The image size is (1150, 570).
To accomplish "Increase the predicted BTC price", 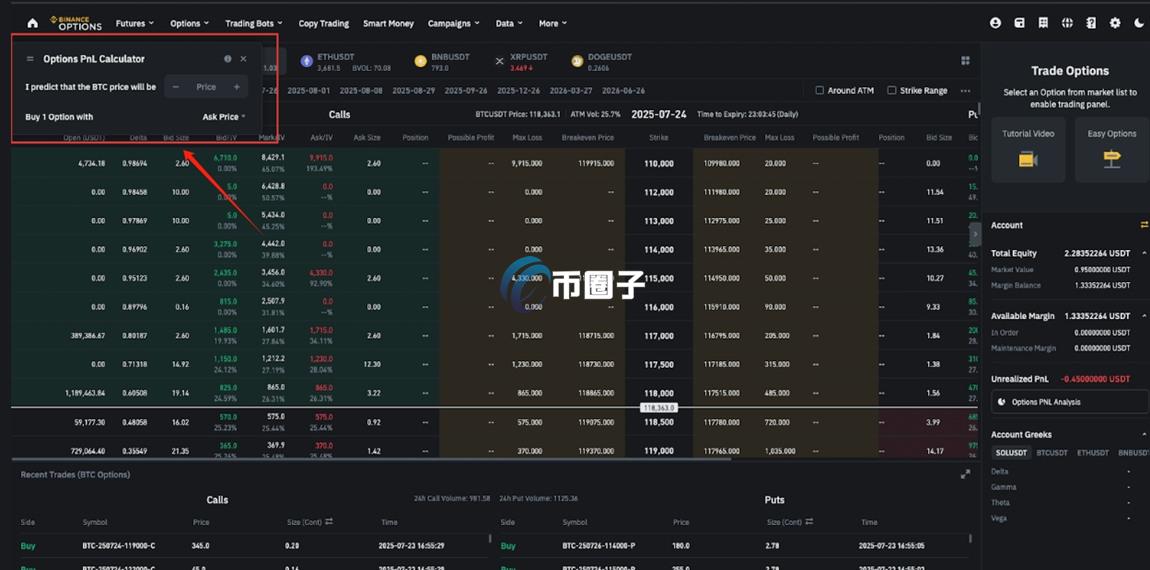I will coord(236,87).
